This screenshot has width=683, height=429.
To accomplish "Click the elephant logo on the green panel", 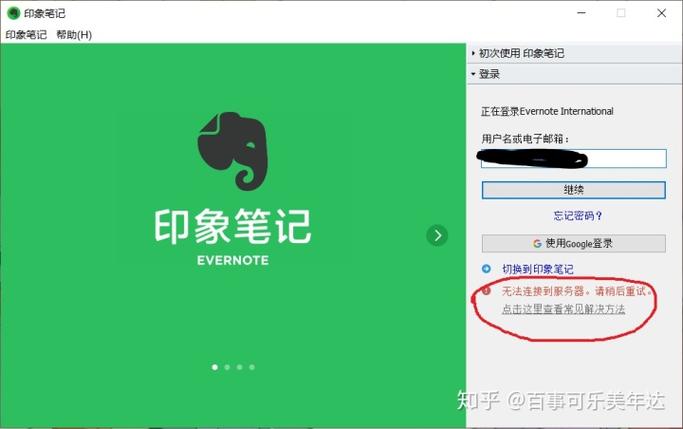I will click(233, 151).
